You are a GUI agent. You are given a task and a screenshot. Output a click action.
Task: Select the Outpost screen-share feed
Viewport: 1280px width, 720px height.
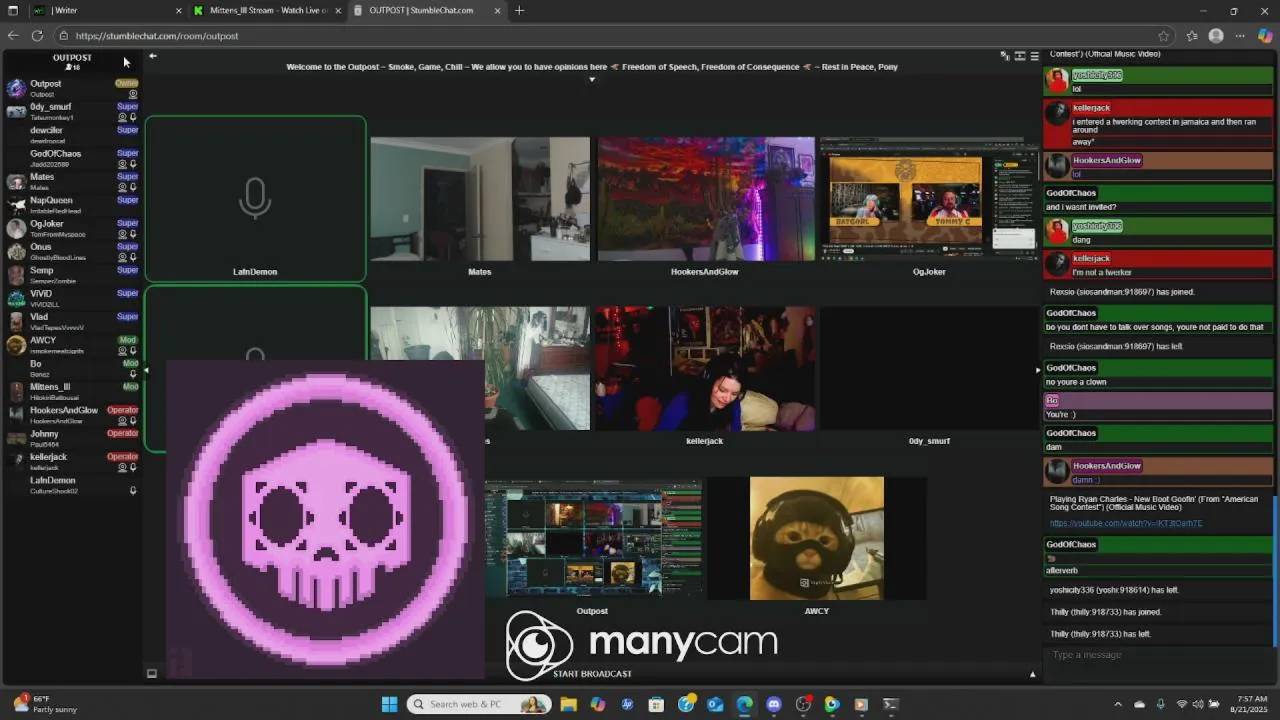[592, 538]
